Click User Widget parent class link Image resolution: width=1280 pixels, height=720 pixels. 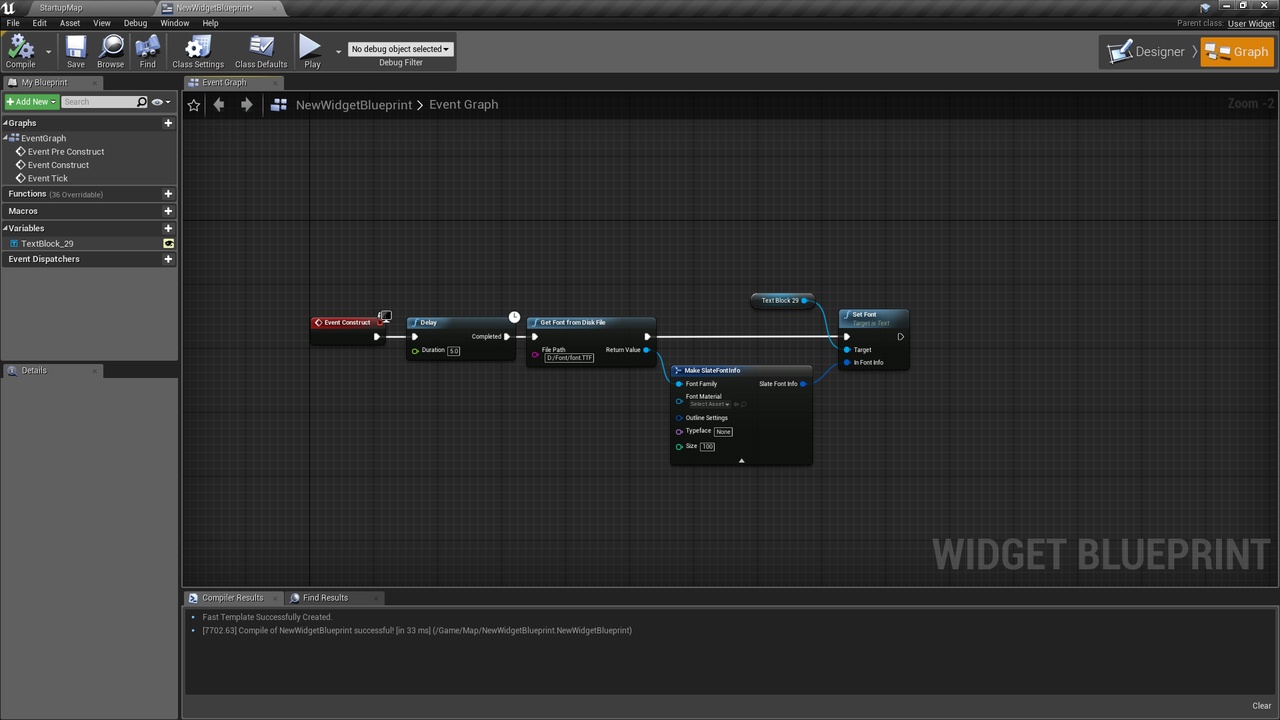click(x=1251, y=23)
